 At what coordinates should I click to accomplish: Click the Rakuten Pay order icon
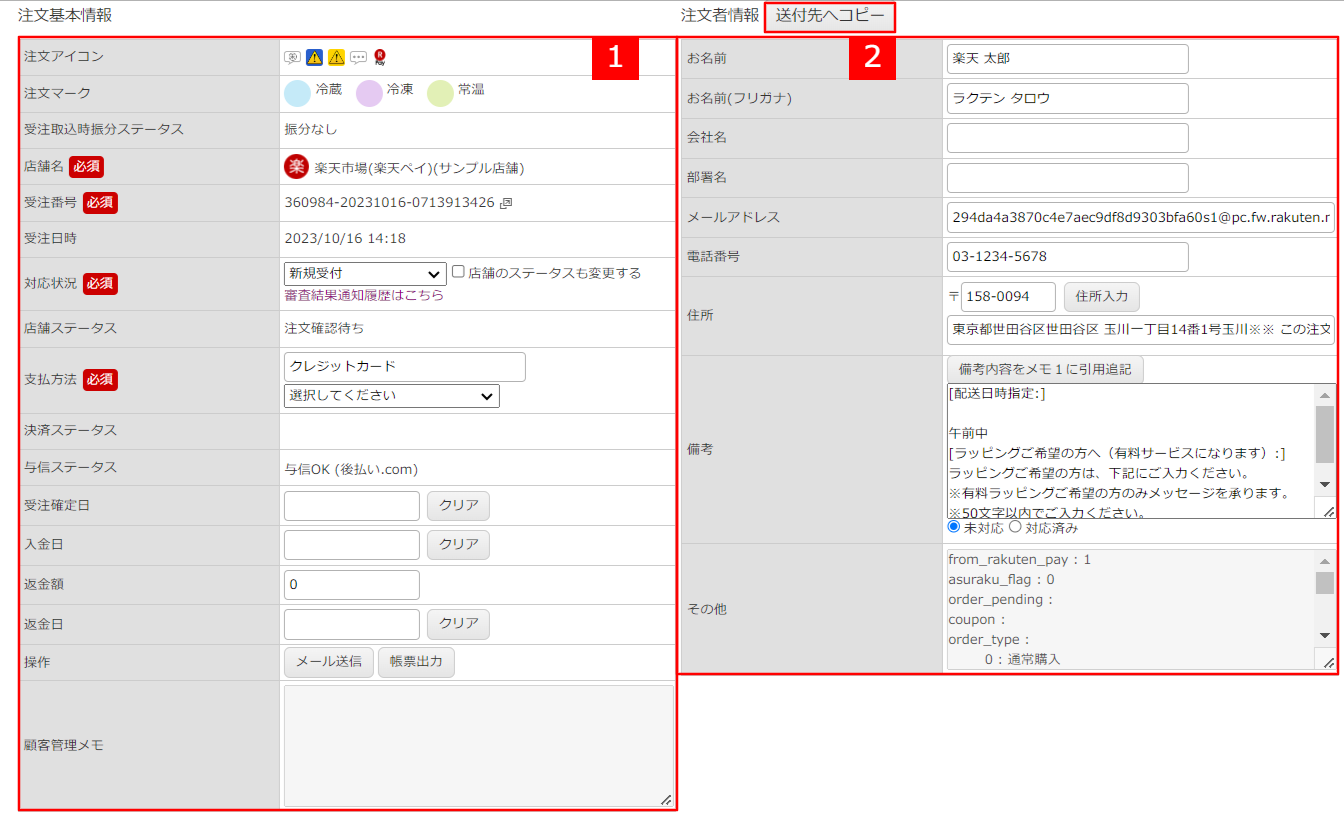[x=380, y=57]
